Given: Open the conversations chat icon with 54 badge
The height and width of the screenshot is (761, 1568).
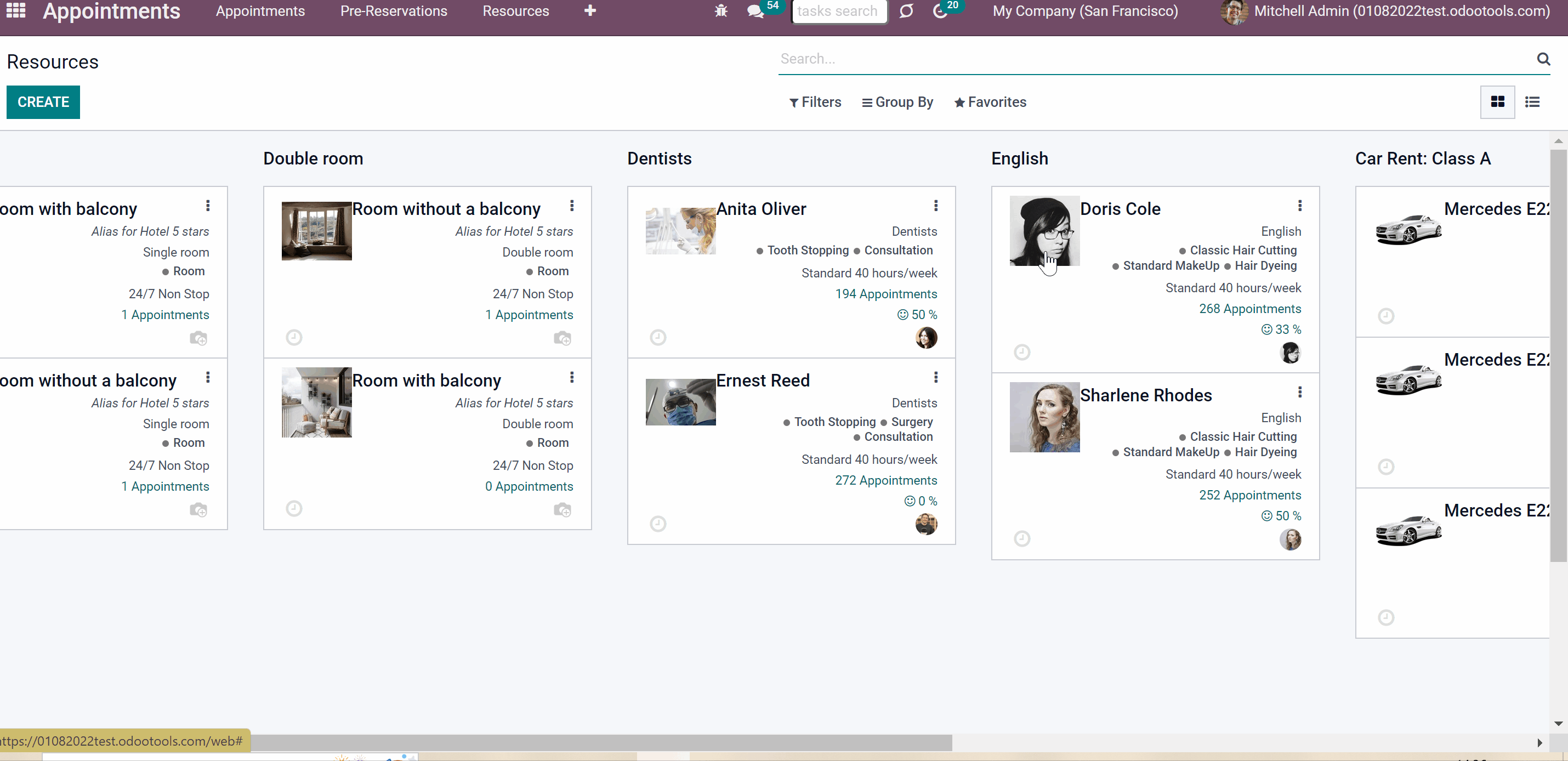Looking at the screenshot, I should (x=755, y=11).
